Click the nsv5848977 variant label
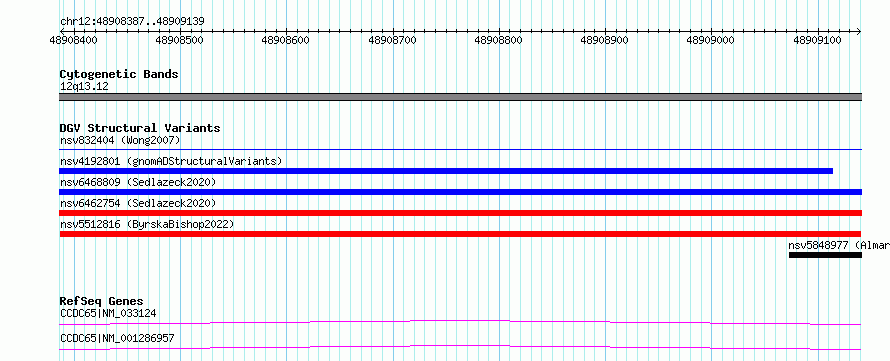Screen dimensions: 890x361 click(839, 245)
